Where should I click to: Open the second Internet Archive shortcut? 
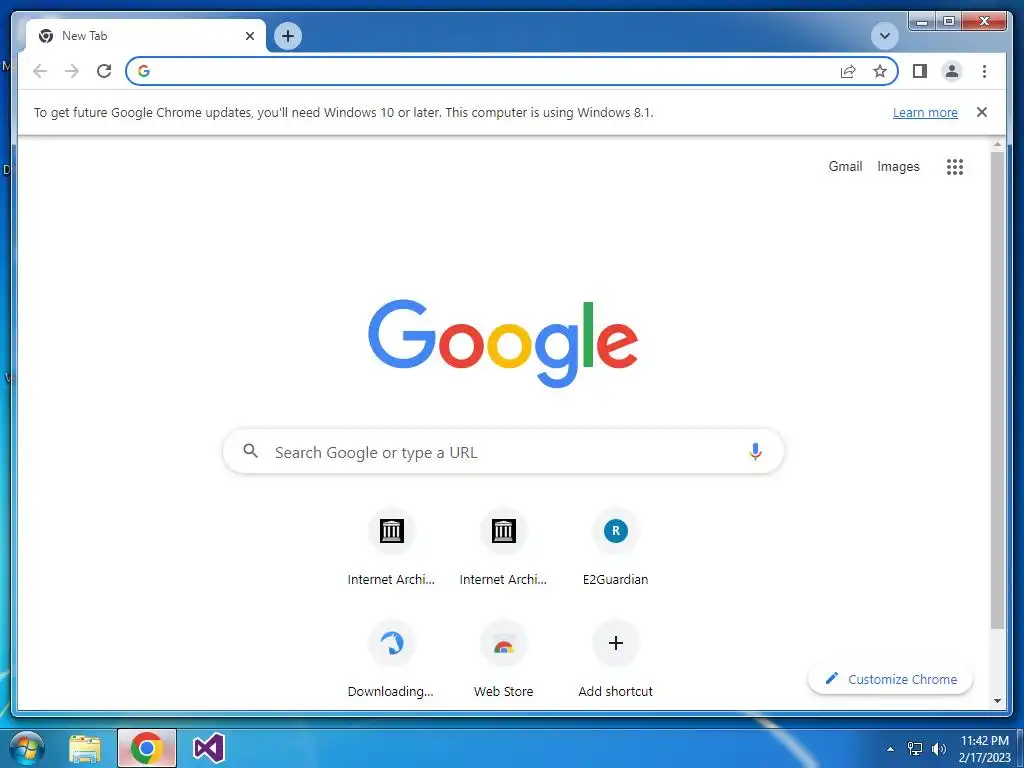click(x=504, y=549)
